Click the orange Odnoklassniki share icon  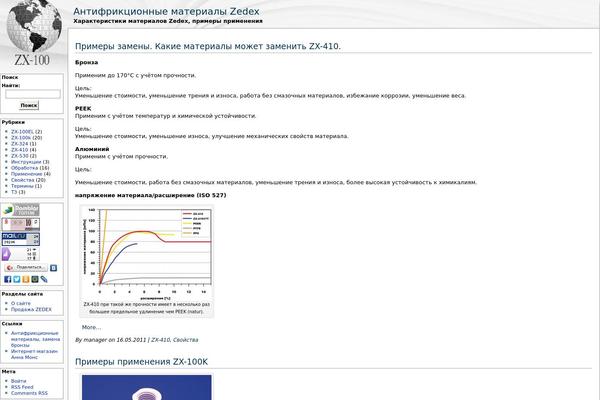[x=26, y=279]
